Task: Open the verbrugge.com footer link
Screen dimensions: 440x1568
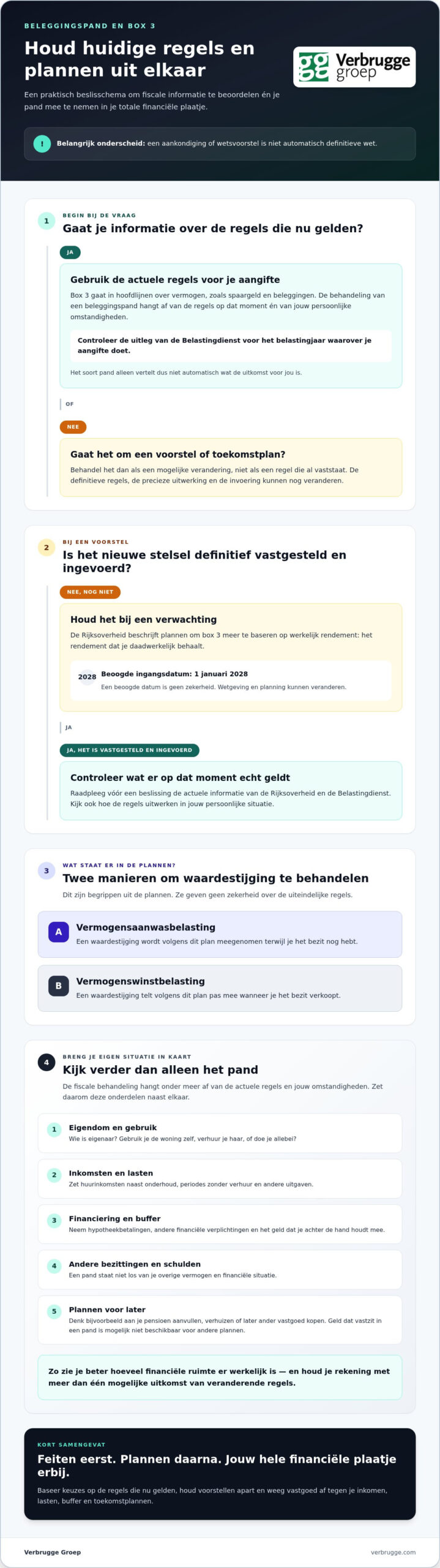Action: click(x=393, y=1552)
